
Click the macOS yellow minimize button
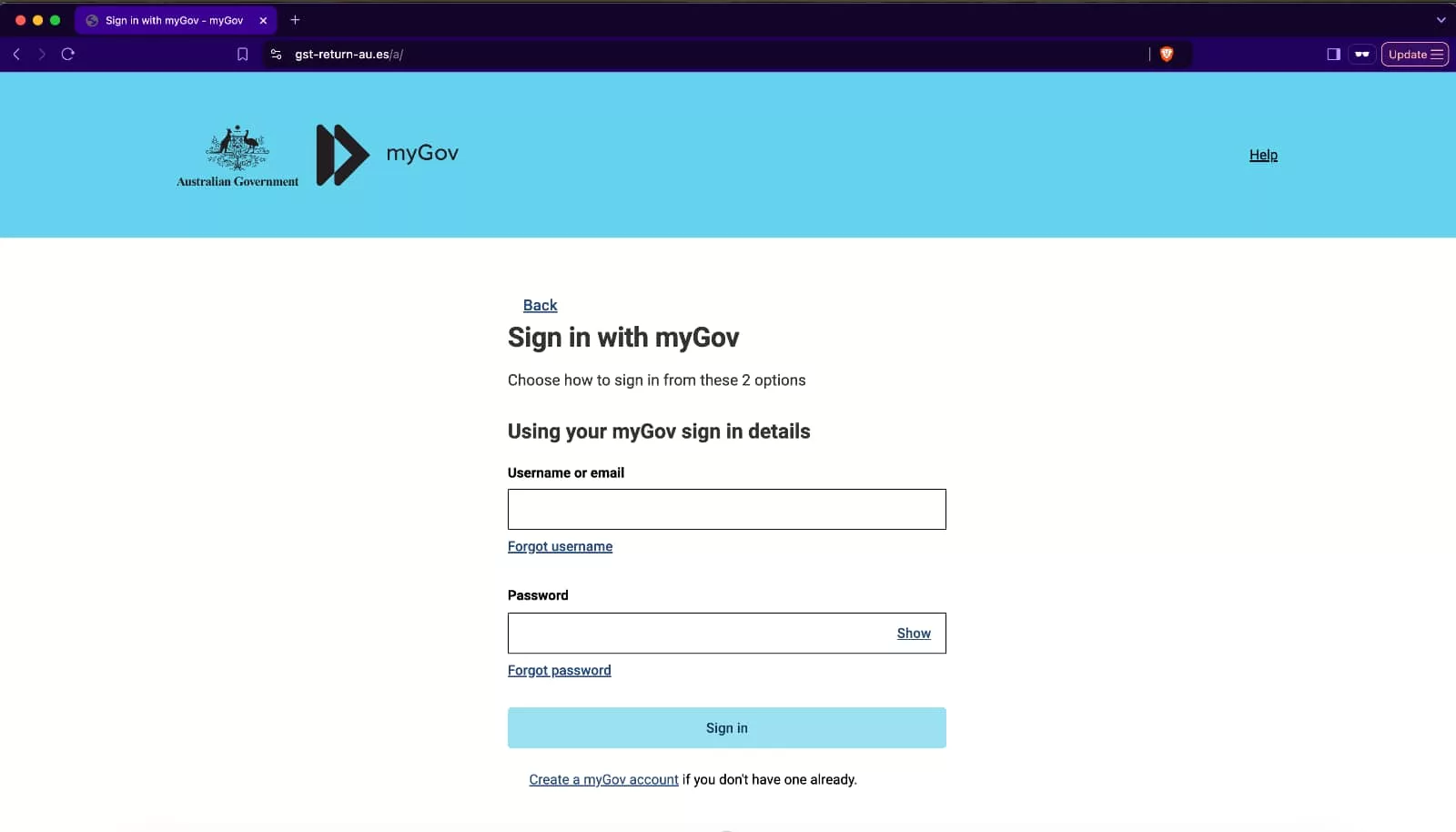(x=38, y=20)
